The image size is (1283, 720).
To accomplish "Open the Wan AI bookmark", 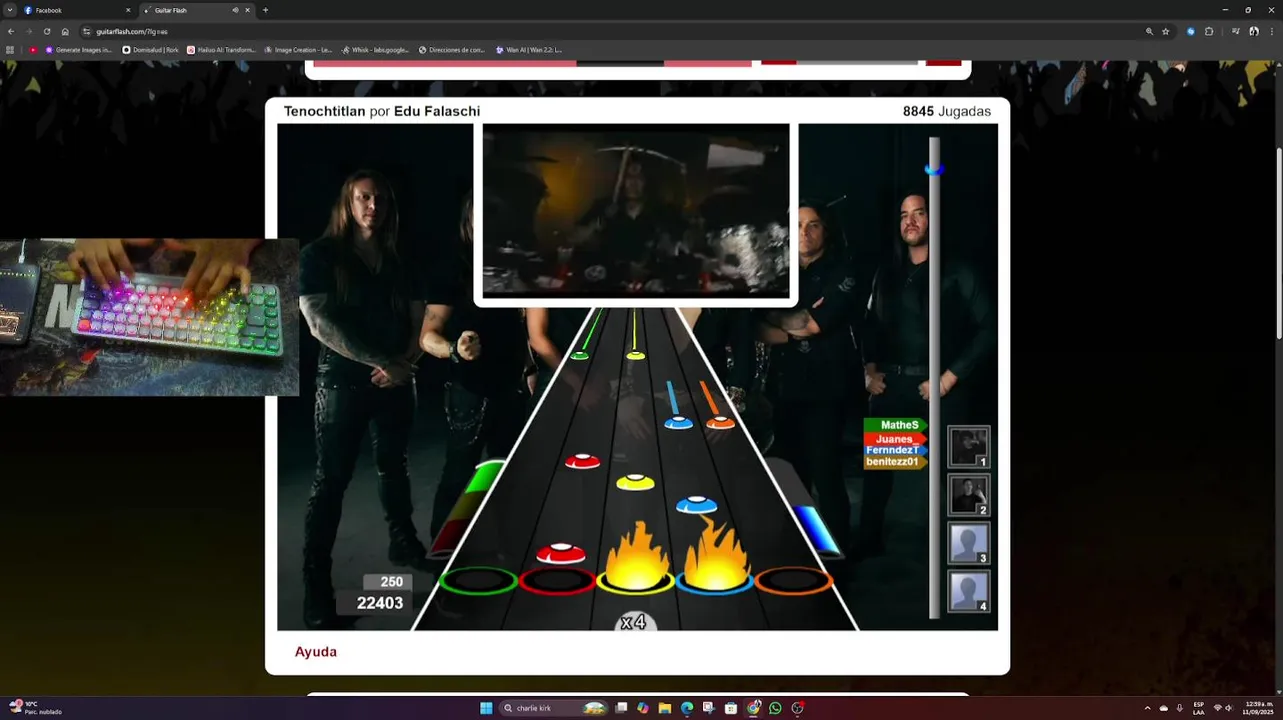I will click(529, 50).
